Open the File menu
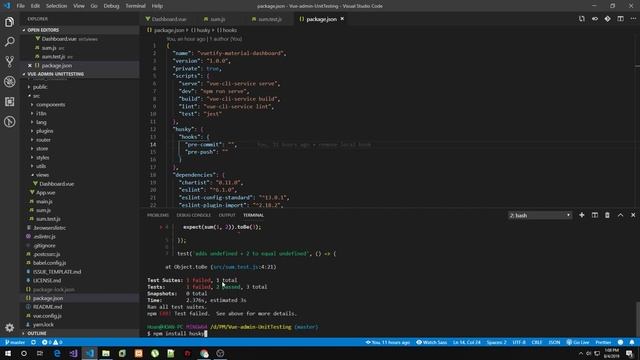Image resolution: width=640 pixels, height=360 pixels. 20,6
